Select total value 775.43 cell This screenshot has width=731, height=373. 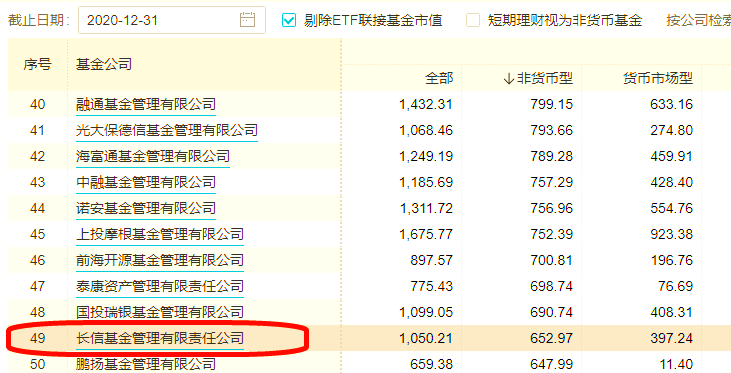coord(431,286)
